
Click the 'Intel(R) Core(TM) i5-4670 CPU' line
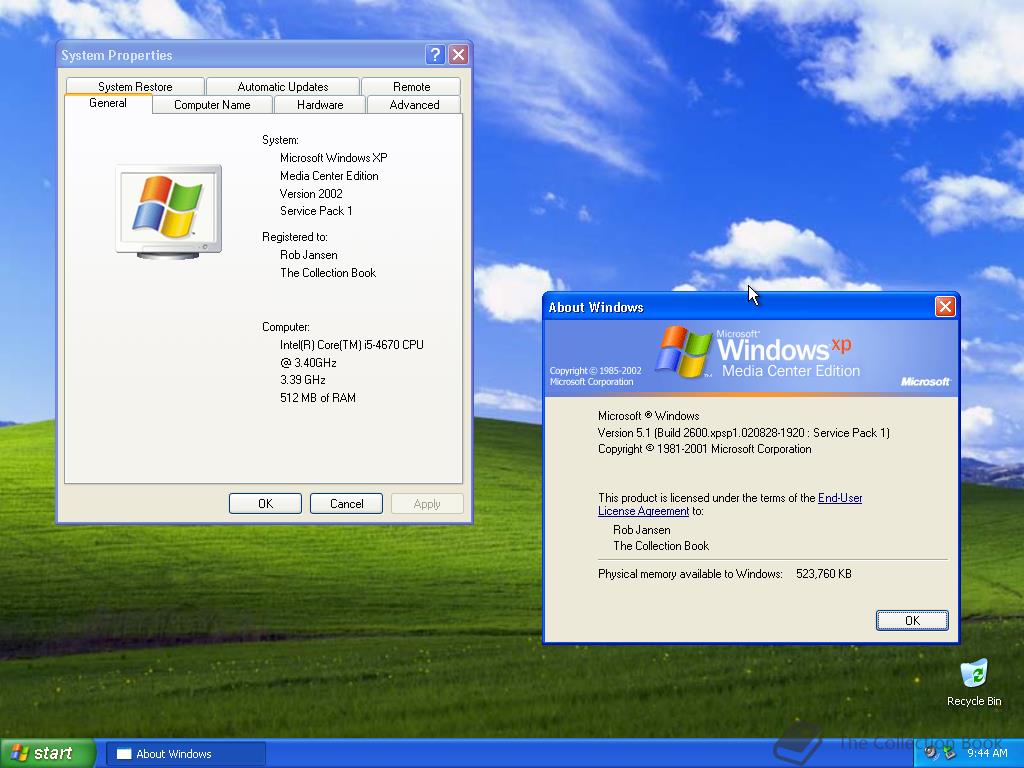(352, 345)
